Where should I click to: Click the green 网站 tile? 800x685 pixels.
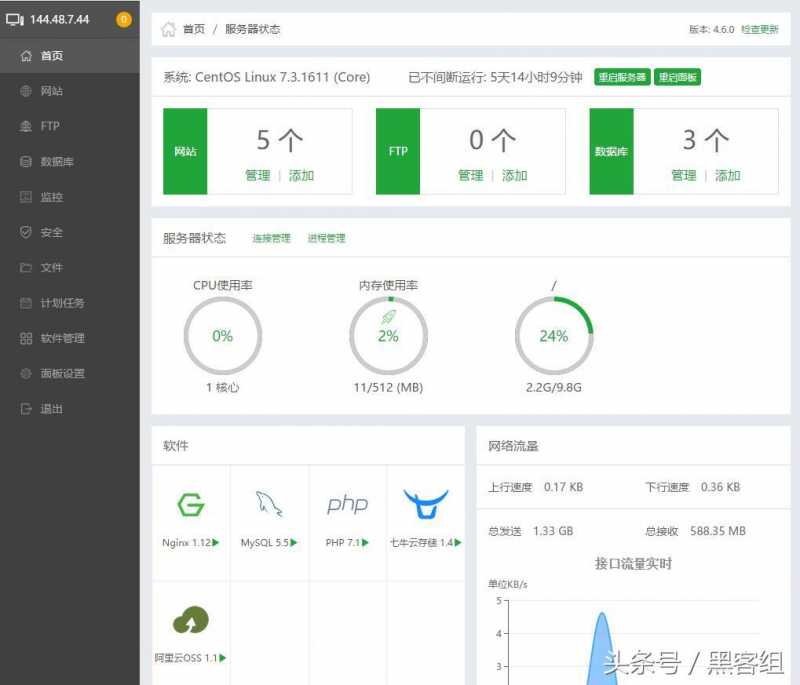[x=185, y=151]
